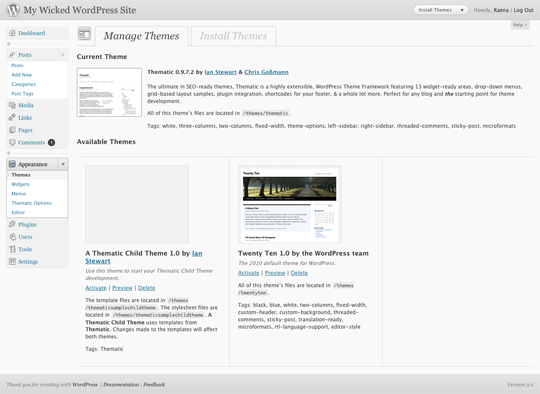The width and height of the screenshot is (540, 394).
Task: Click the Install Themes top button
Action: tap(435, 10)
